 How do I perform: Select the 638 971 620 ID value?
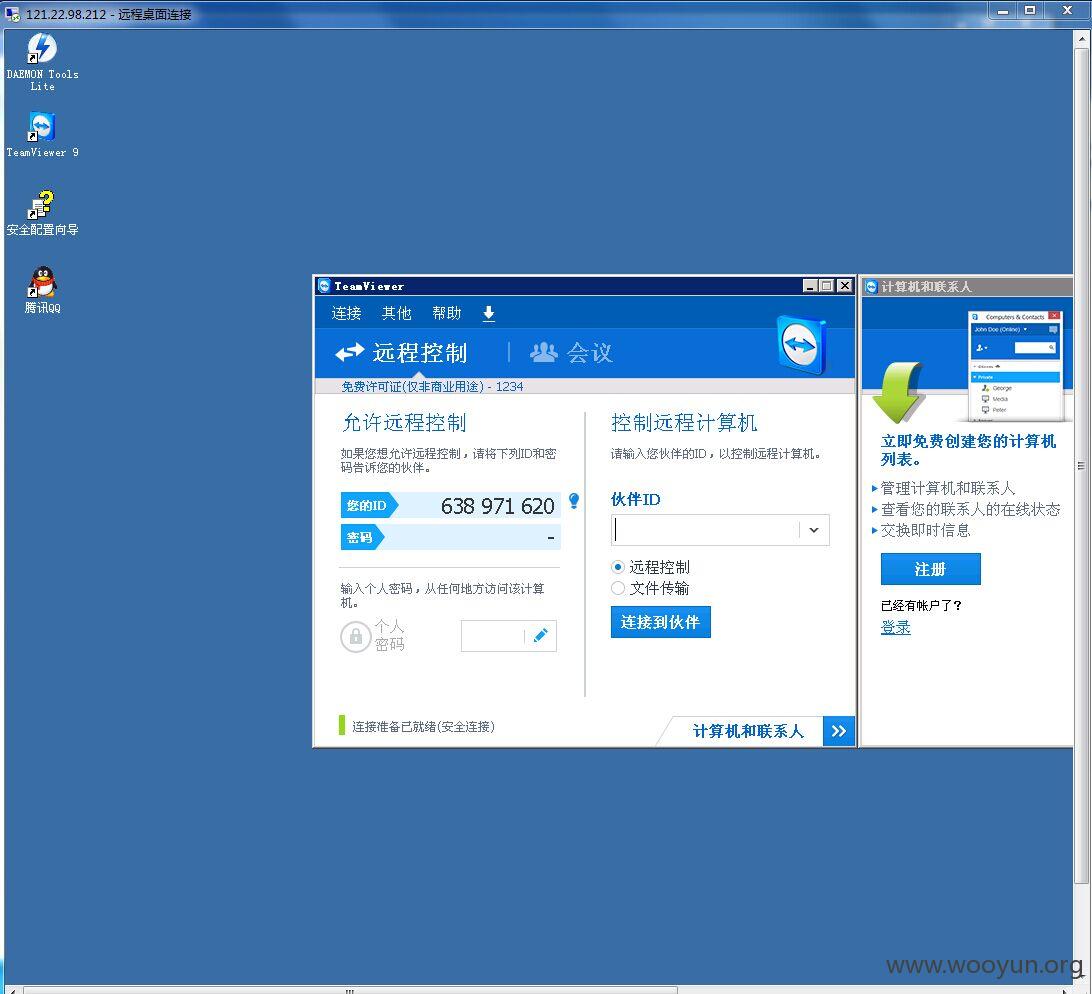(497, 506)
